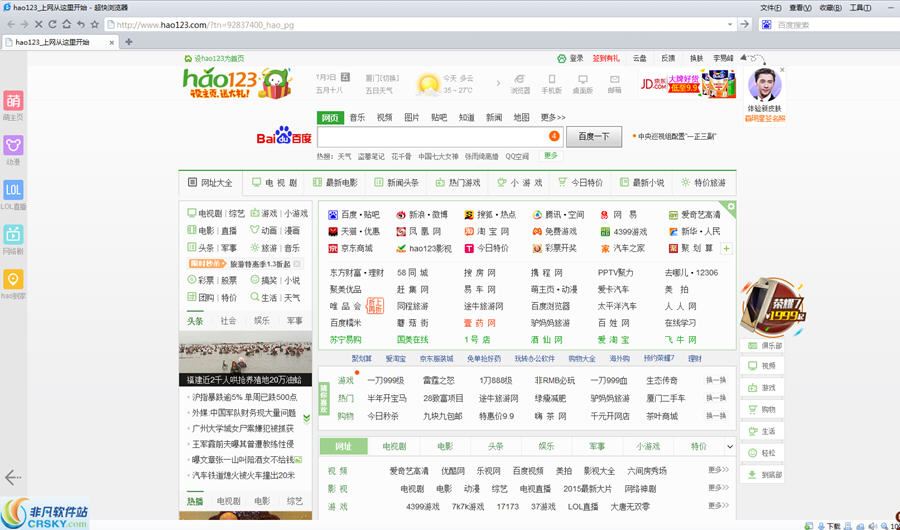Image resolution: width=900 pixels, height=530 pixels.
Task: Open 更多>> in the 影视 row
Action: point(718,488)
